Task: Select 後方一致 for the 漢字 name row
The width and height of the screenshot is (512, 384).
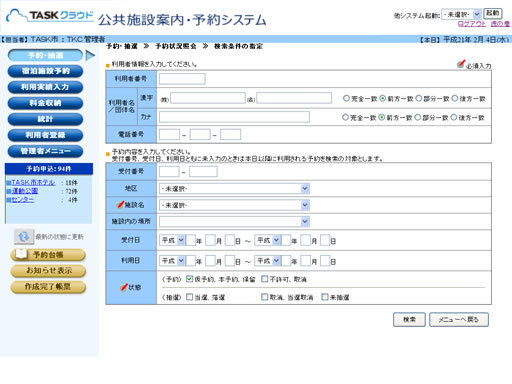Action: tap(455, 98)
